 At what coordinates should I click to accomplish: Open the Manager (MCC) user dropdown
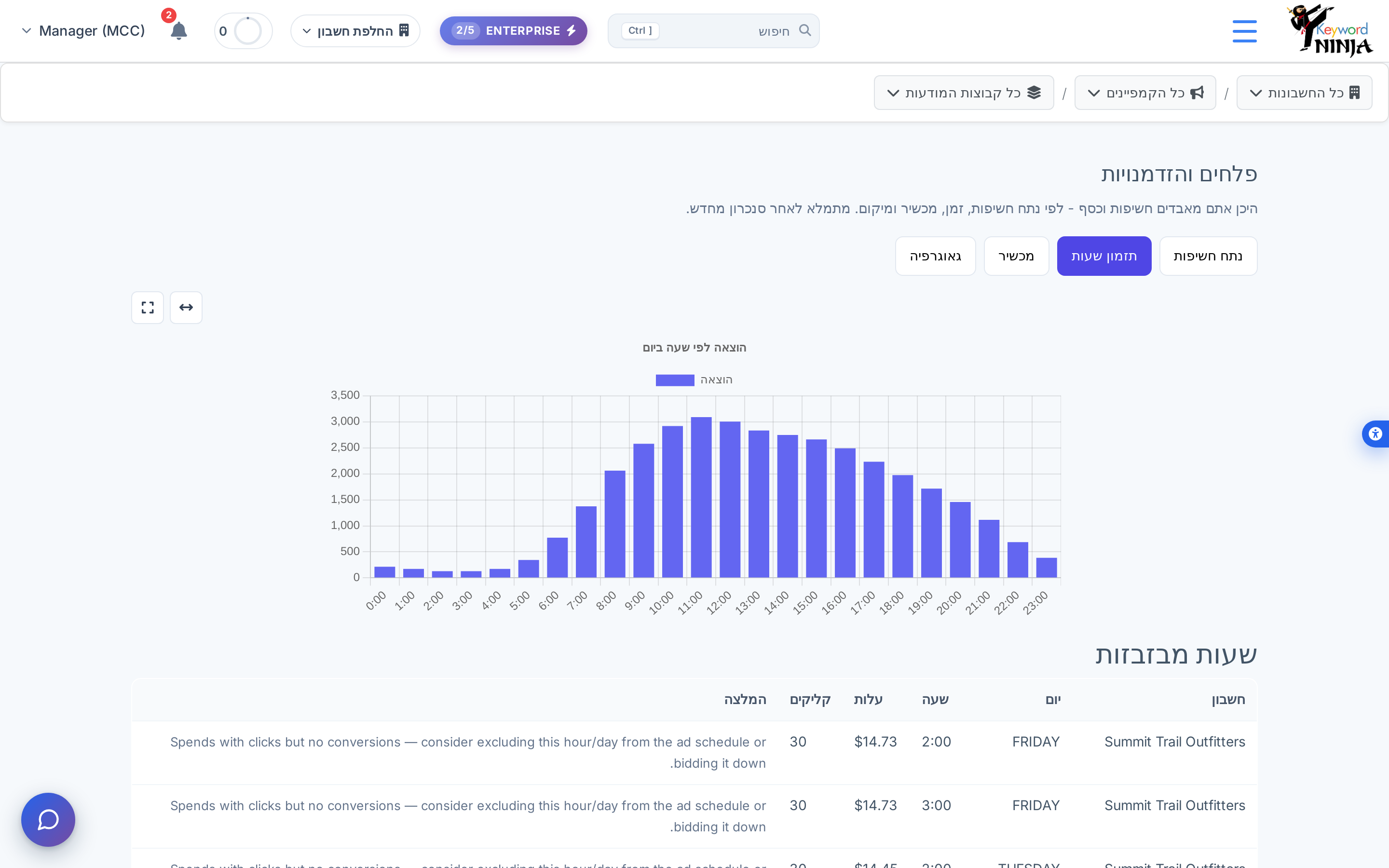pos(83,31)
